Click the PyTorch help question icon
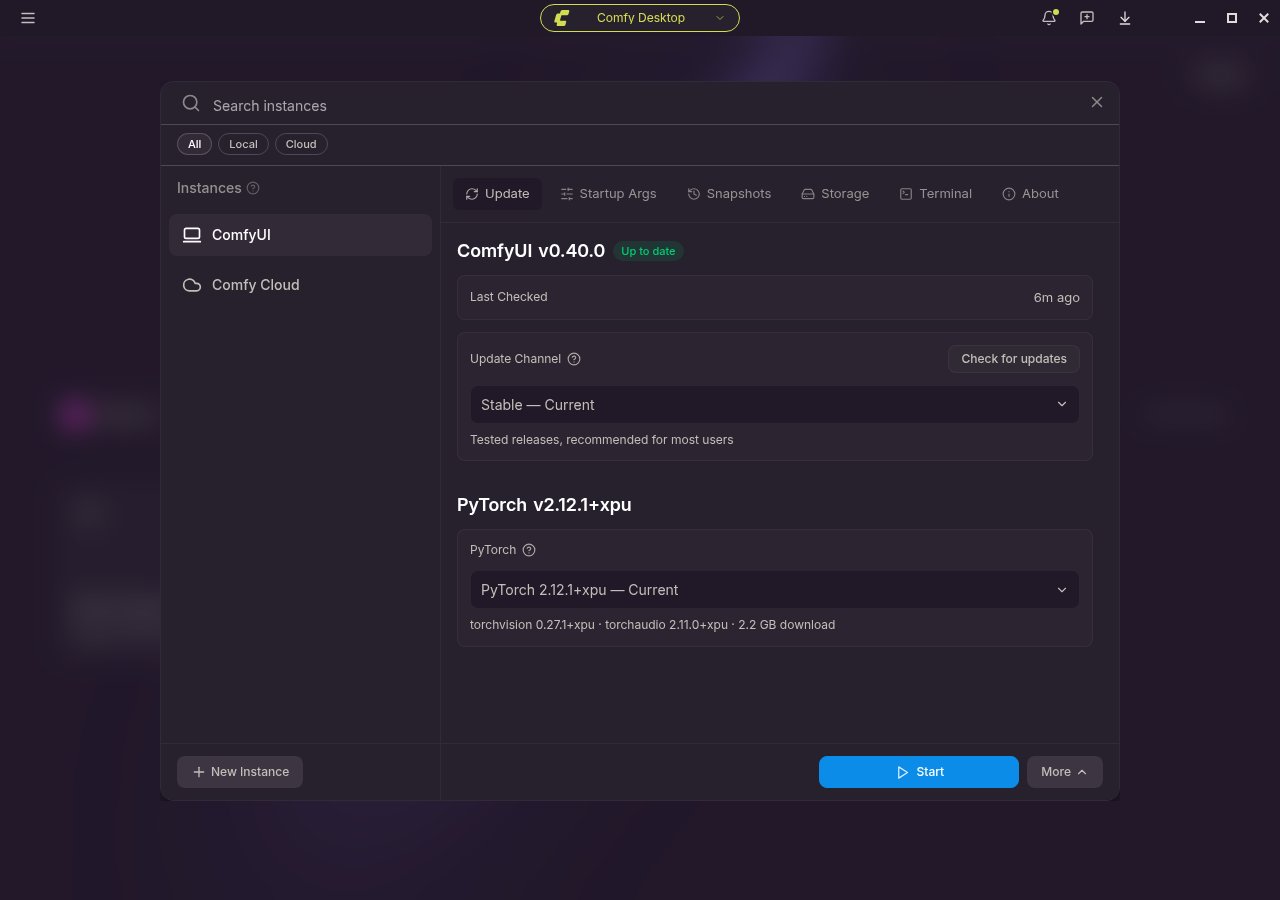This screenshot has width=1280, height=900. pyautogui.click(x=529, y=550)
